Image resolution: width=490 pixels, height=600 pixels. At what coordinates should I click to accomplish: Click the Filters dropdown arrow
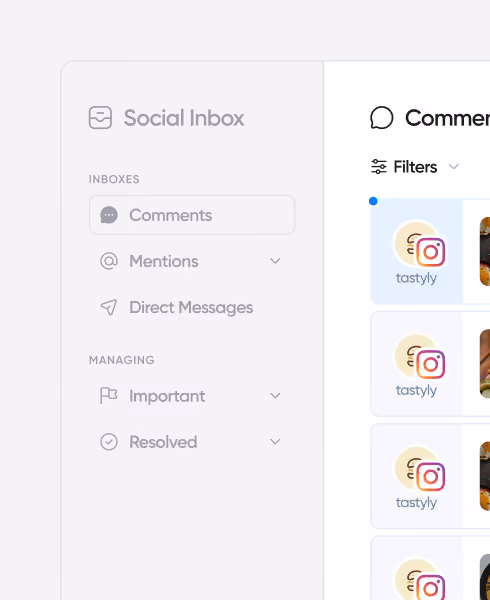point(454,166)
